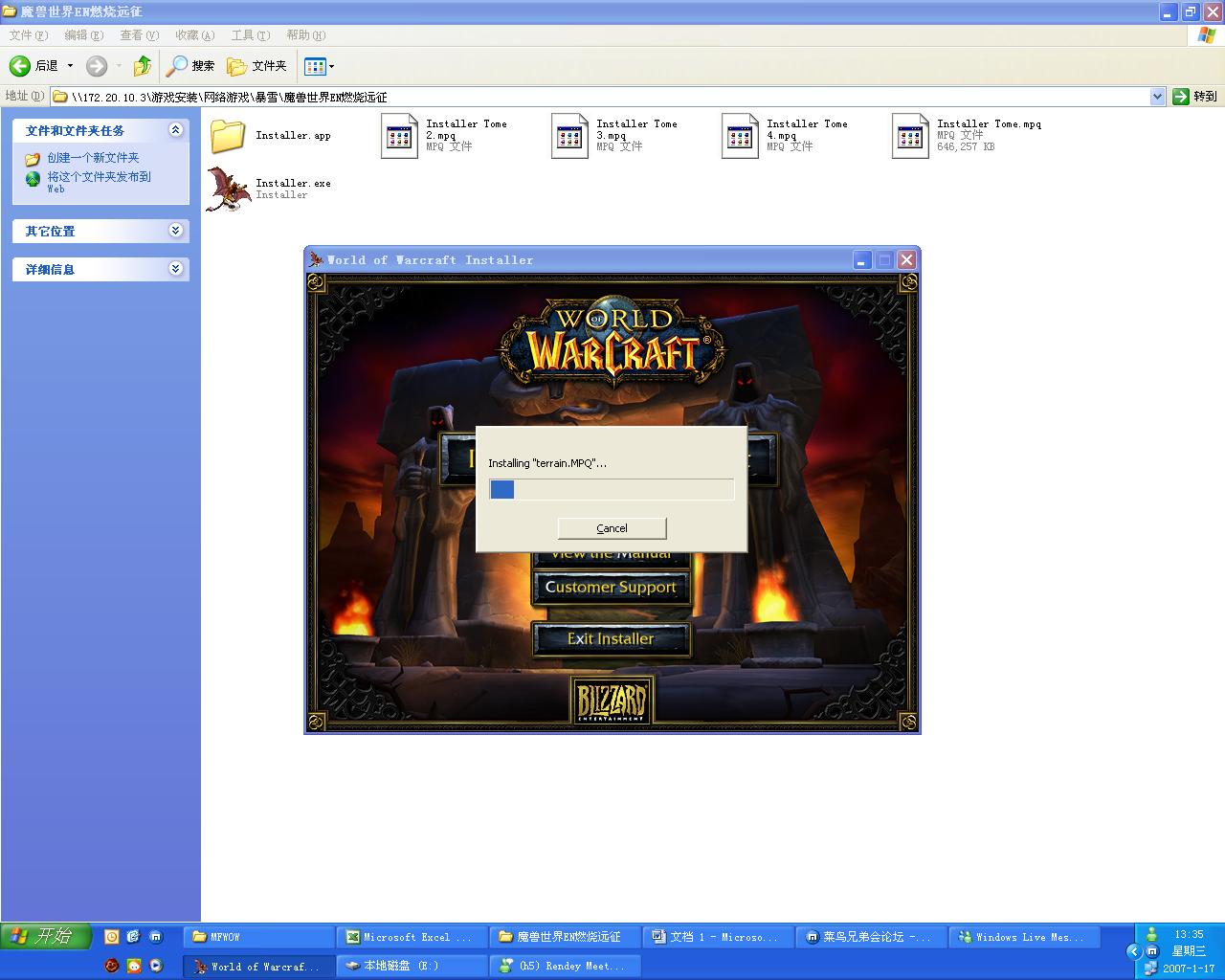Switch to 本地磁盘 (E:) taskbar button
Viewport: 1225px width, 980px height.
point(412,967)
